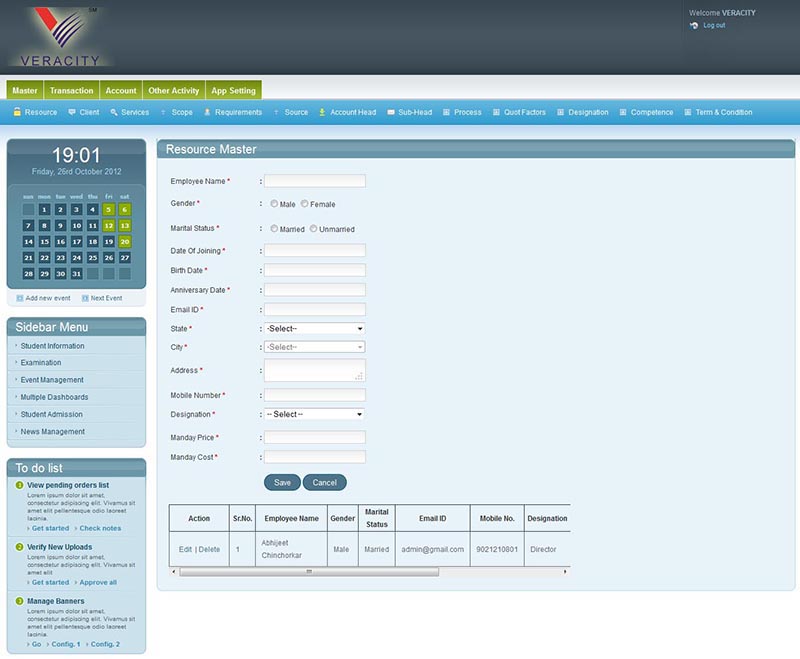The height and width of the screenshot is (659, 800).
Task: Click the table scrollbar left arrow
Action: (x=174, y=572)
